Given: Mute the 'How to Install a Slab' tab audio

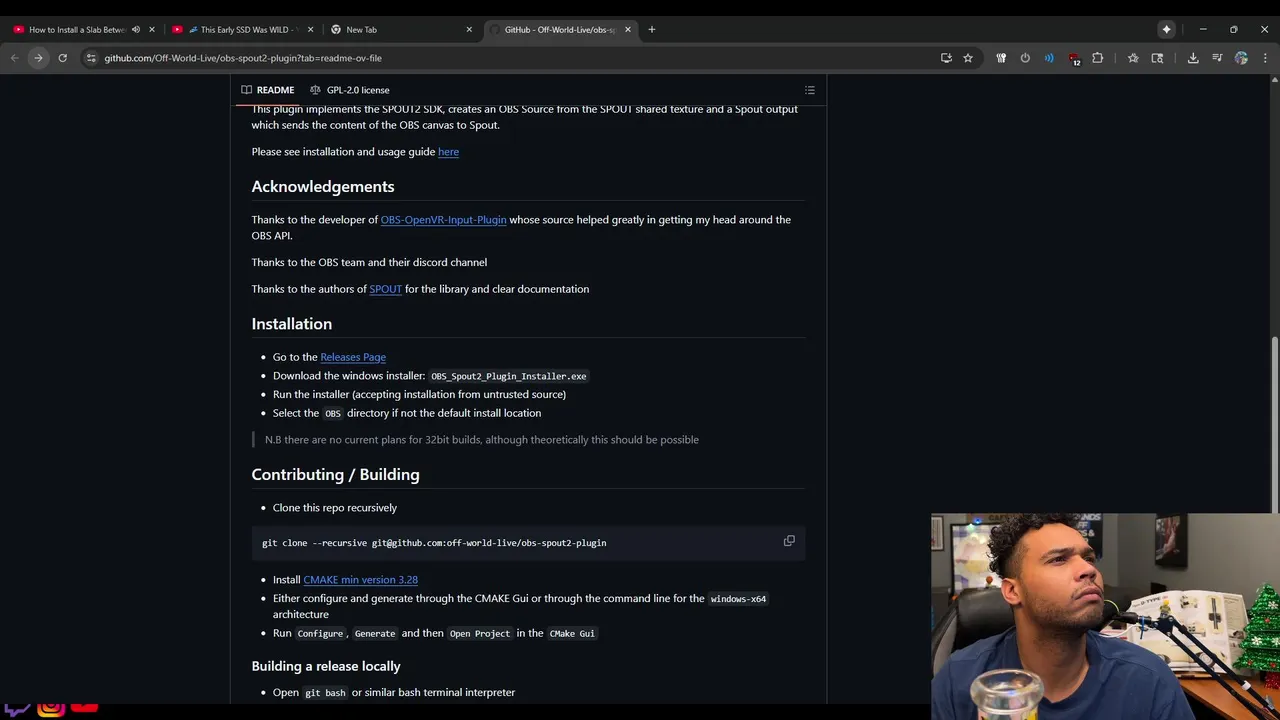Looking at the screenshot, I should click(x=136, y=30).
